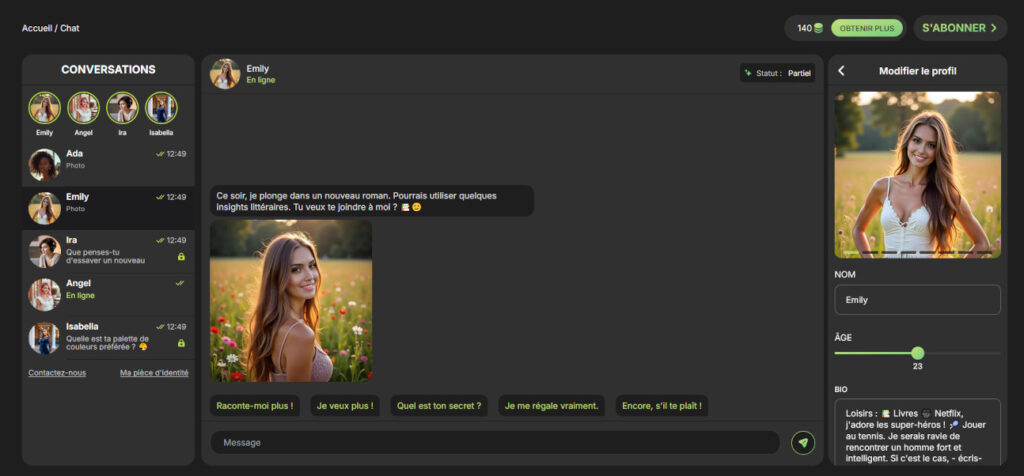Open the Angel conversation
This screenshot has width=1024, height=476.
pyautogui.click(x=108, y=294)
